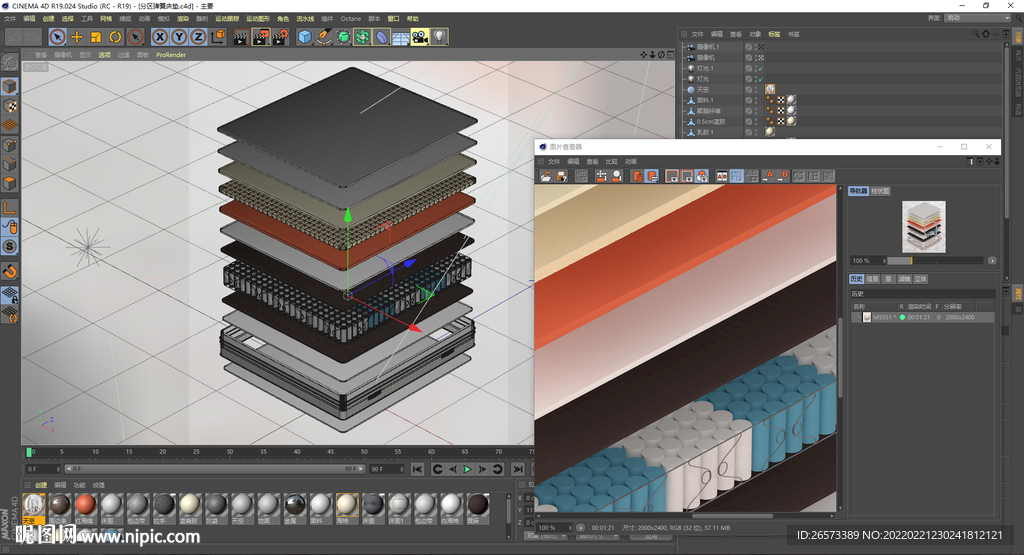The width and height of the screenshot is (1024, 555).
Task: Toggle visibility dots of 天空 object
Action: tap(757, 89)
